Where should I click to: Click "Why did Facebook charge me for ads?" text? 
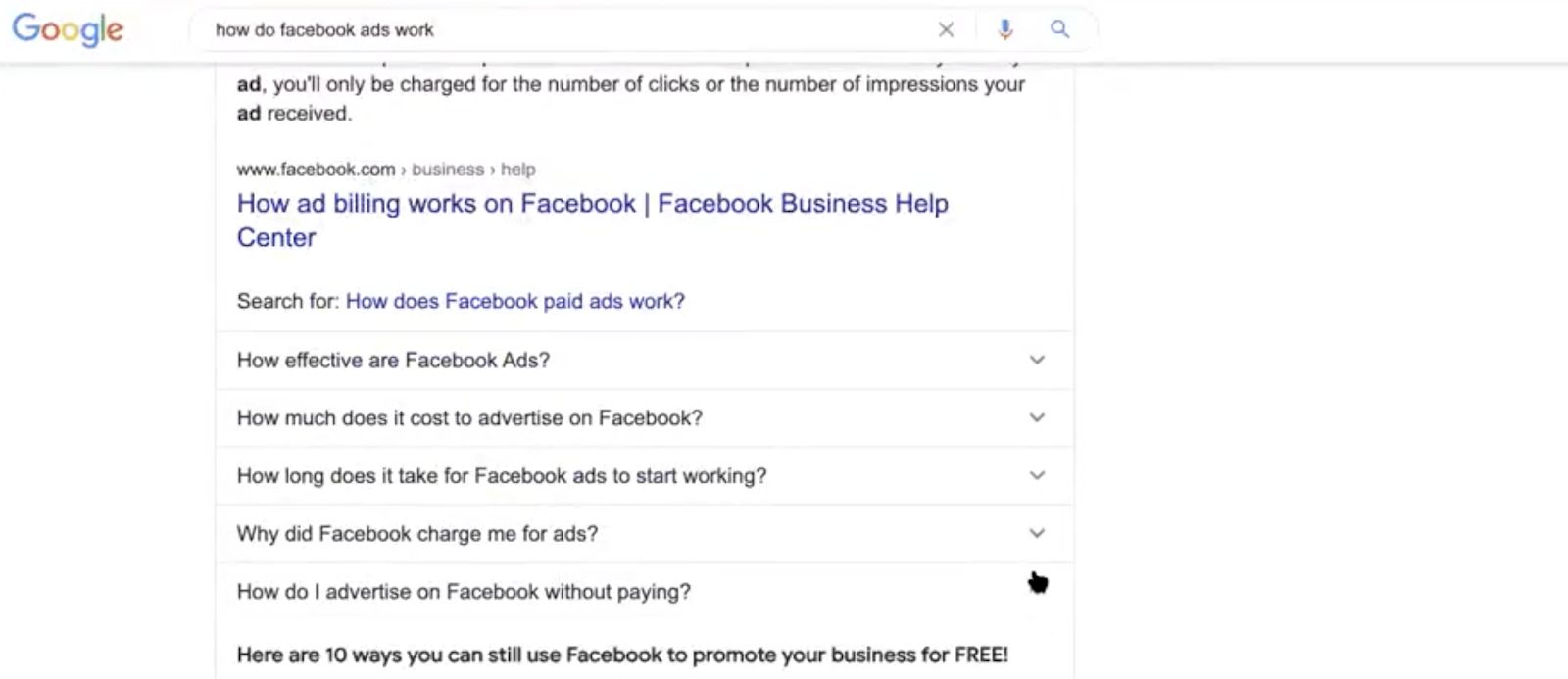tap(416, 534)
